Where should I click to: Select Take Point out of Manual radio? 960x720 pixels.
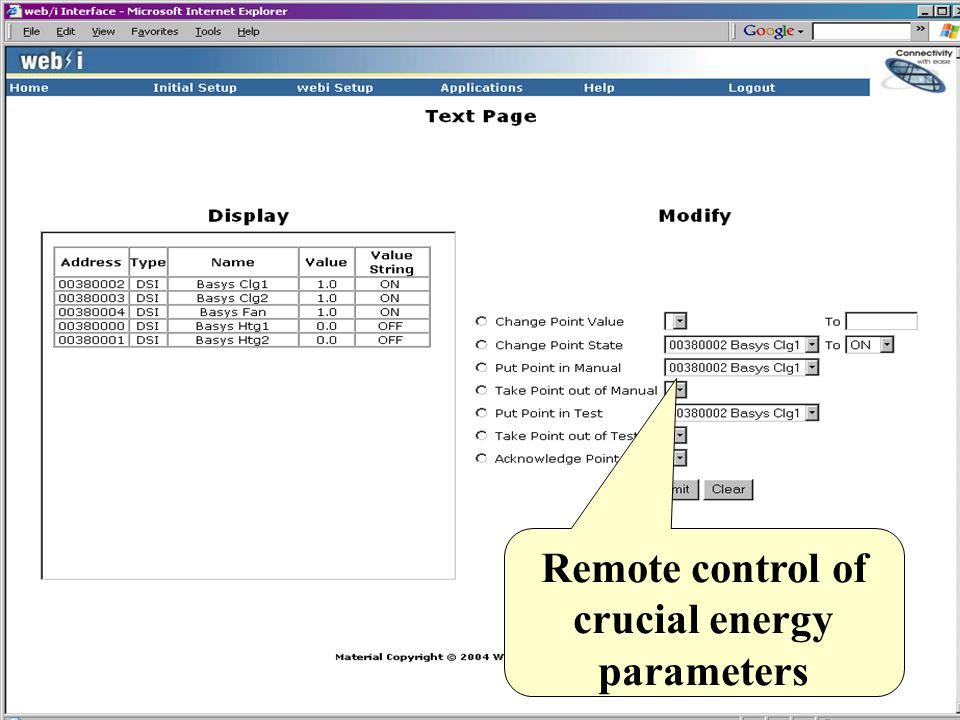(481, 389)
